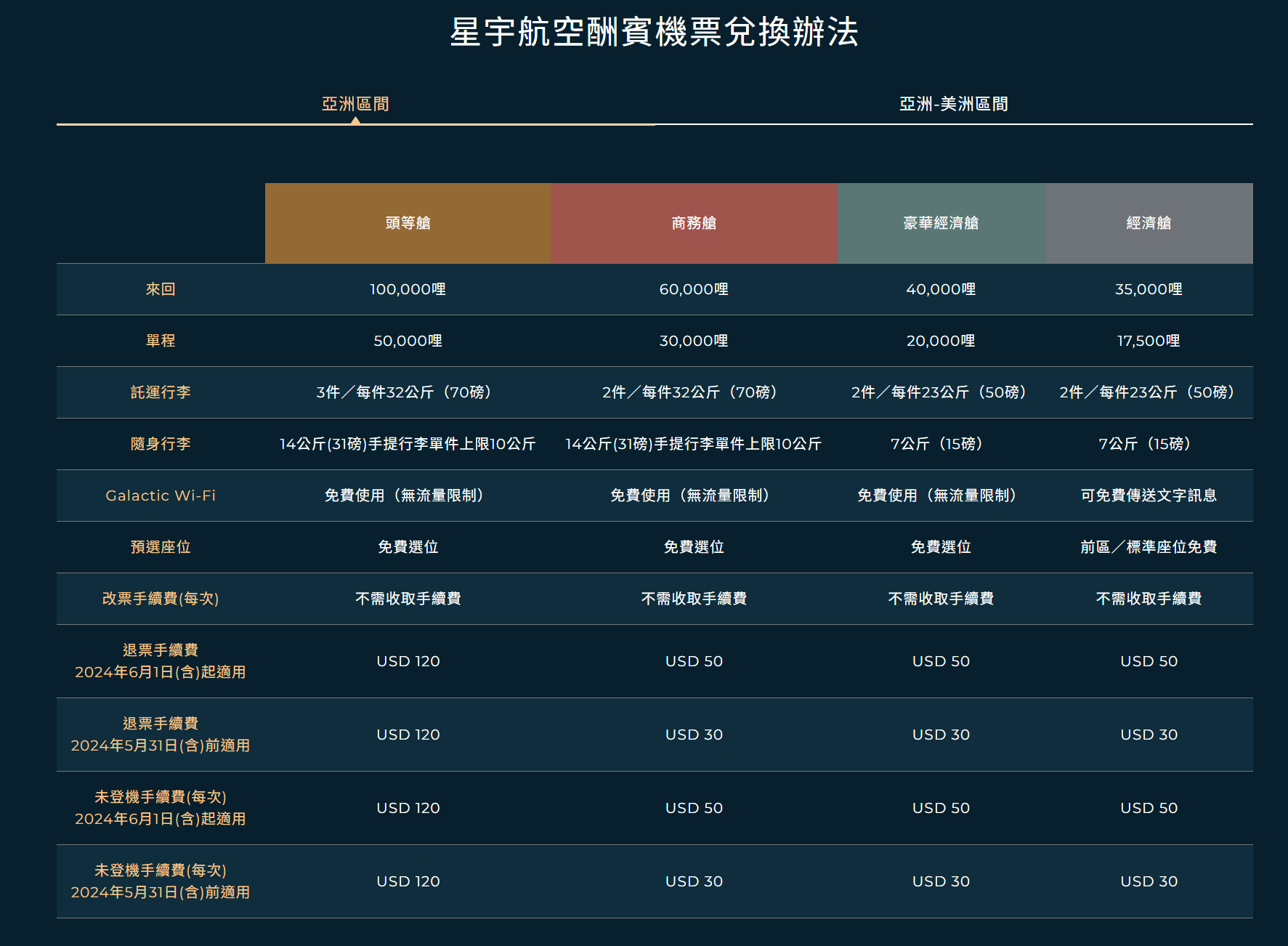The width and height of the screenshot is (1288, 946).
Task: Click 豪華經濟艙 USD 30 refund fee before May 31
Action: coord(941,735)
